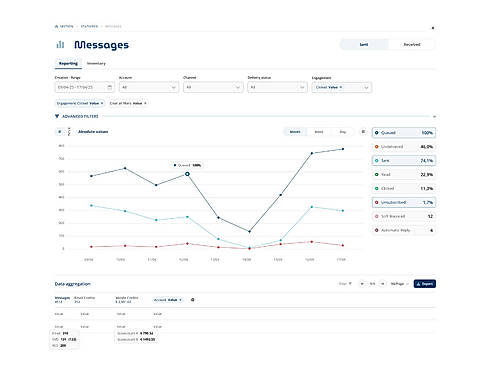Screen dimensions: 491x368
Task: Click the Advanced Filters funnel icon
Action: (x=57, y=116)
